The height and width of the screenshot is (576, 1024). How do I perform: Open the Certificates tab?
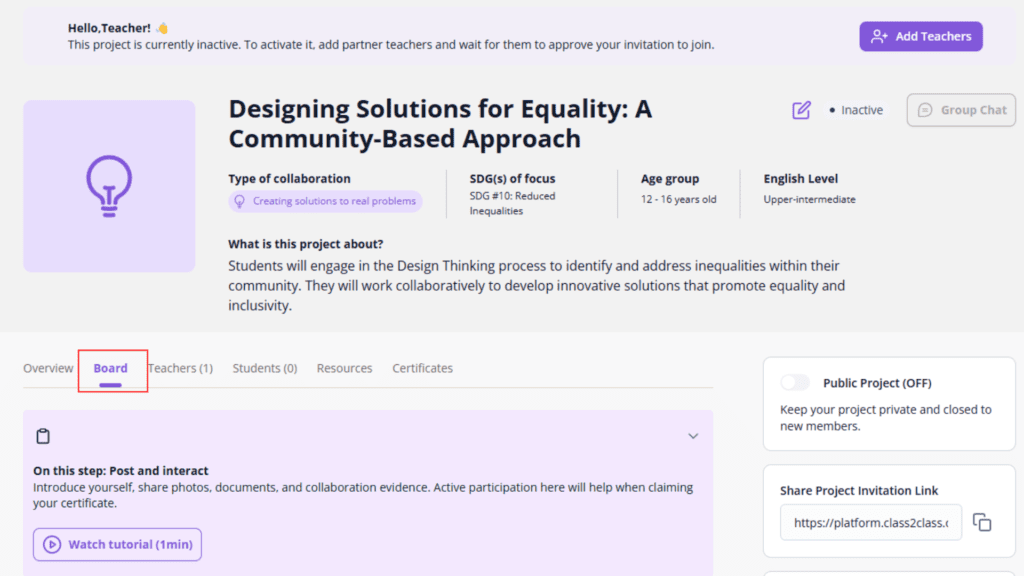[x=423, y=368]
